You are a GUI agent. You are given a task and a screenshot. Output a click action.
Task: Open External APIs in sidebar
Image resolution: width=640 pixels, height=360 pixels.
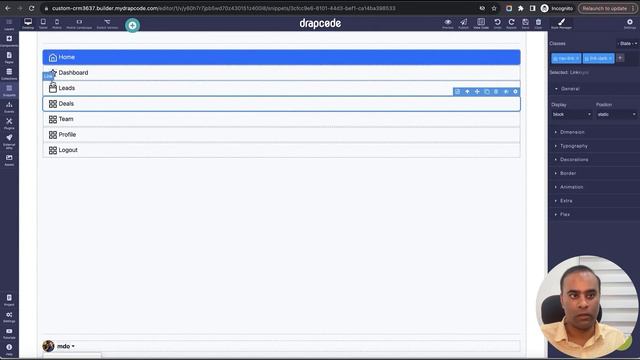pyautogui.click(x=9, y=141)
